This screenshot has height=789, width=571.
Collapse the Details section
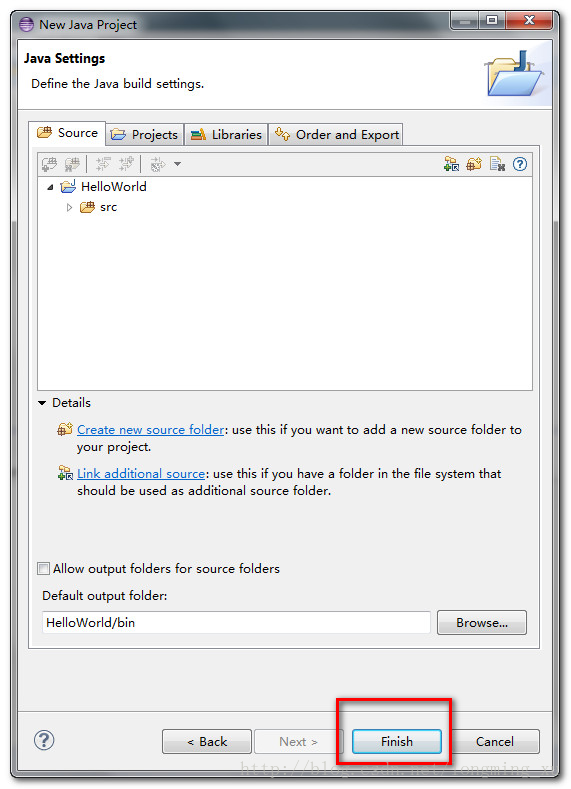coord(42,403)
